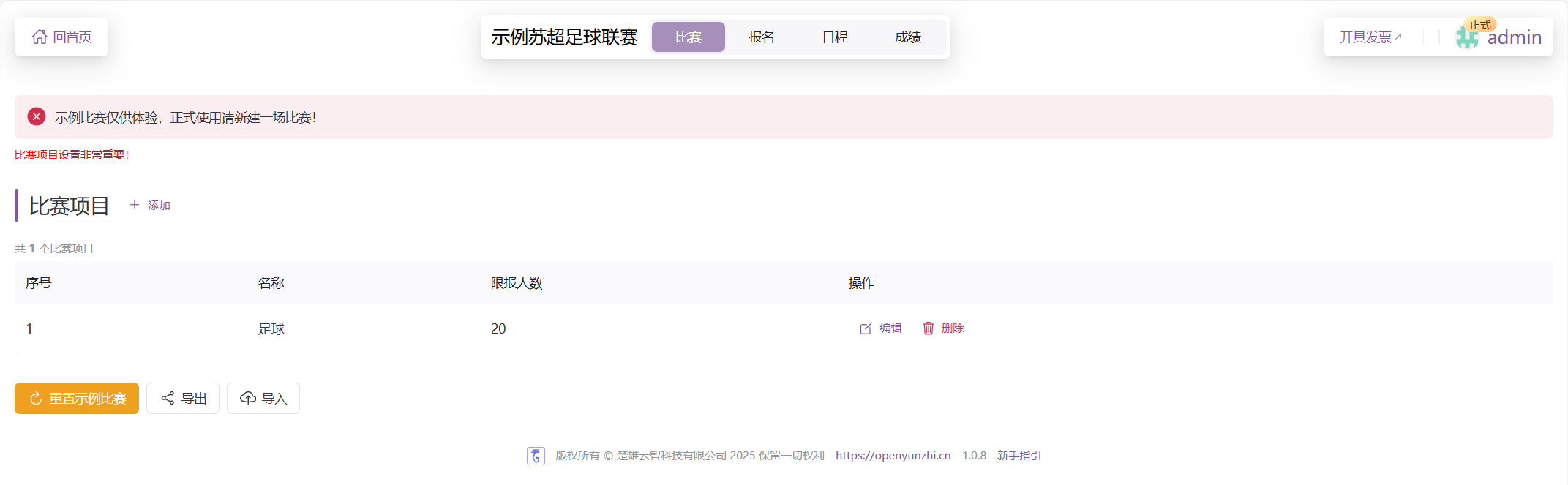This screenshot has height=485, width=1568.
Task: Click the 正式 badge above admin
Action: point(1479,25)
